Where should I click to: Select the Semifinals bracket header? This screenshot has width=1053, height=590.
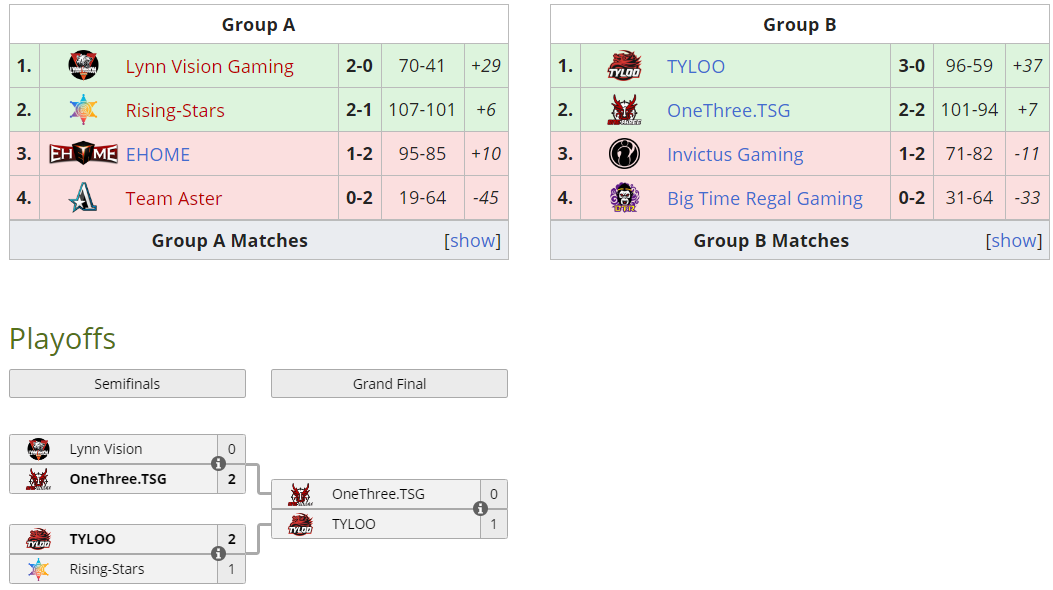point(128,383)
